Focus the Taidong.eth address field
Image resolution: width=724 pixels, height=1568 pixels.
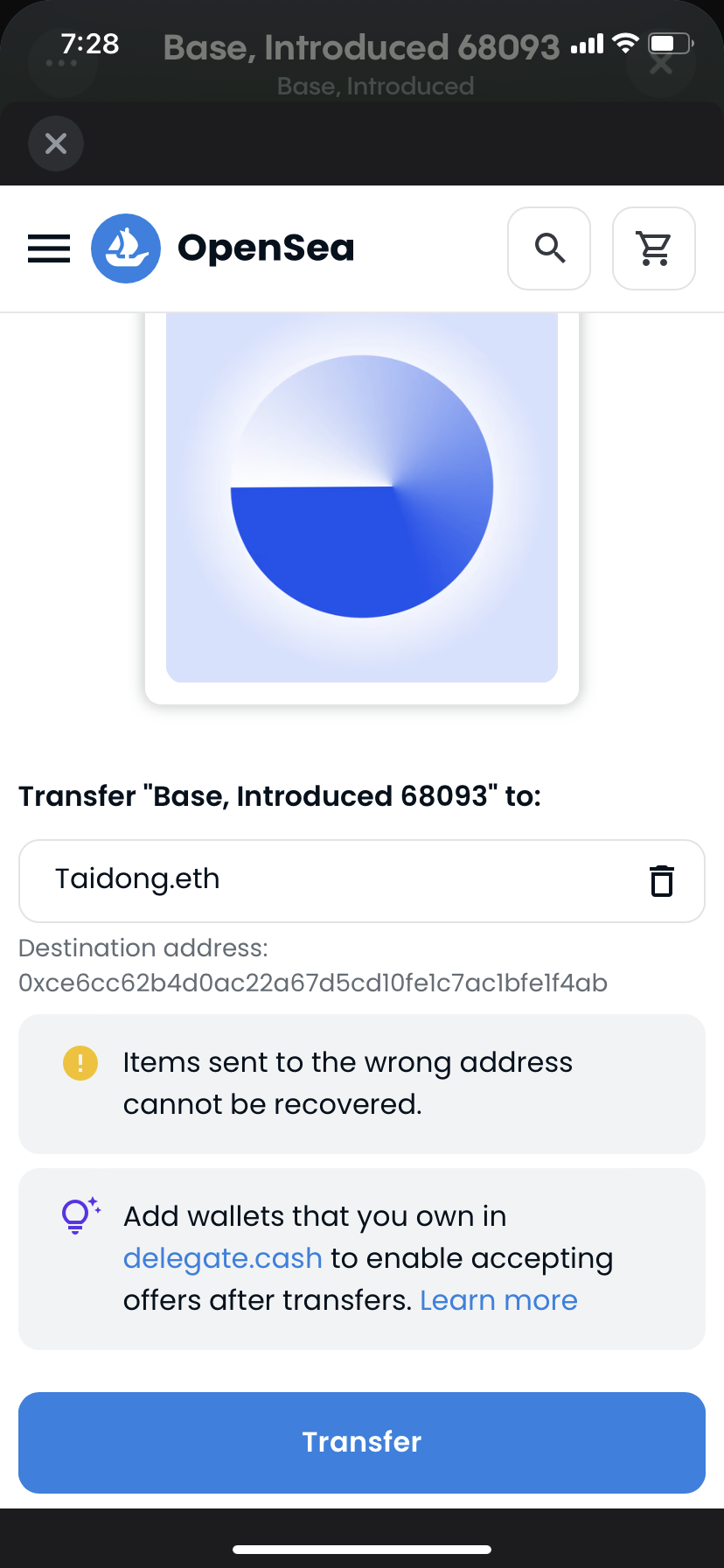[x=362, y=880]
